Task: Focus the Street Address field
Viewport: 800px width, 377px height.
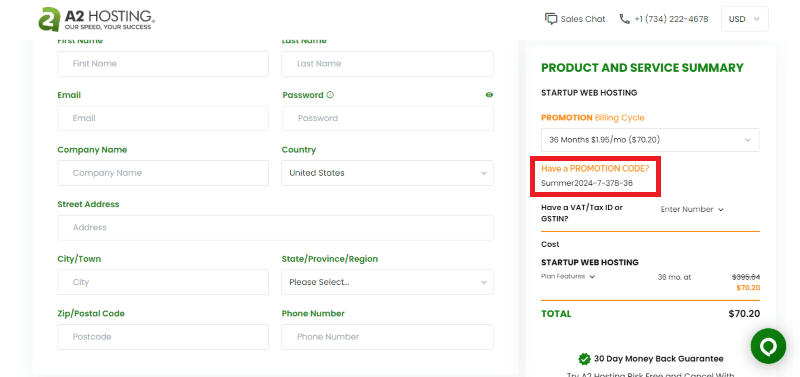Action: [276, 228]
